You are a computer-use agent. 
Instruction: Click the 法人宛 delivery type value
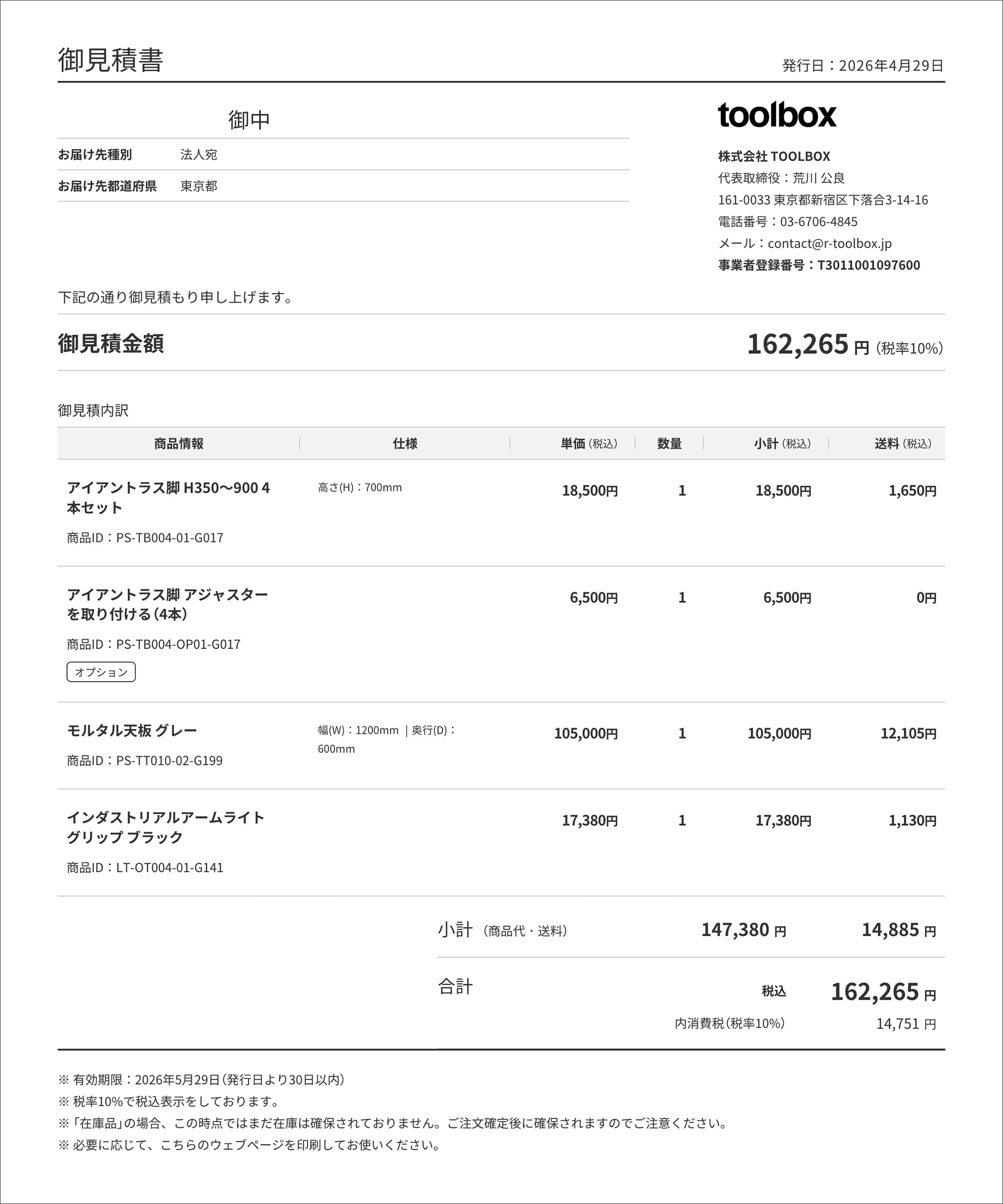(198, 154)
